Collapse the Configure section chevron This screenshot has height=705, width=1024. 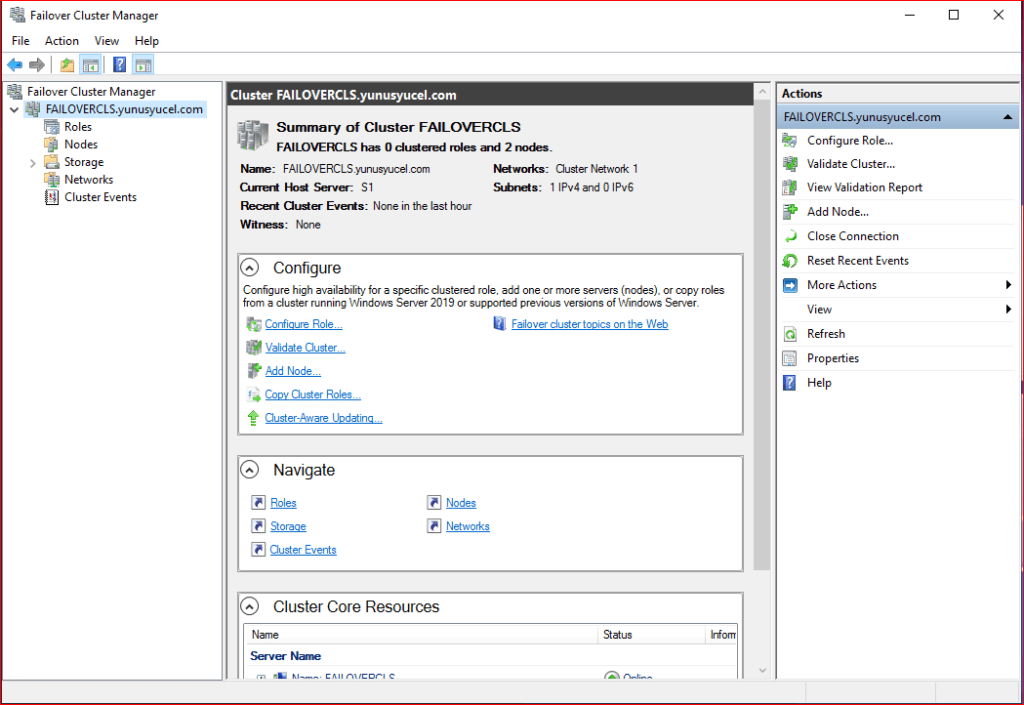pos(249,268)
